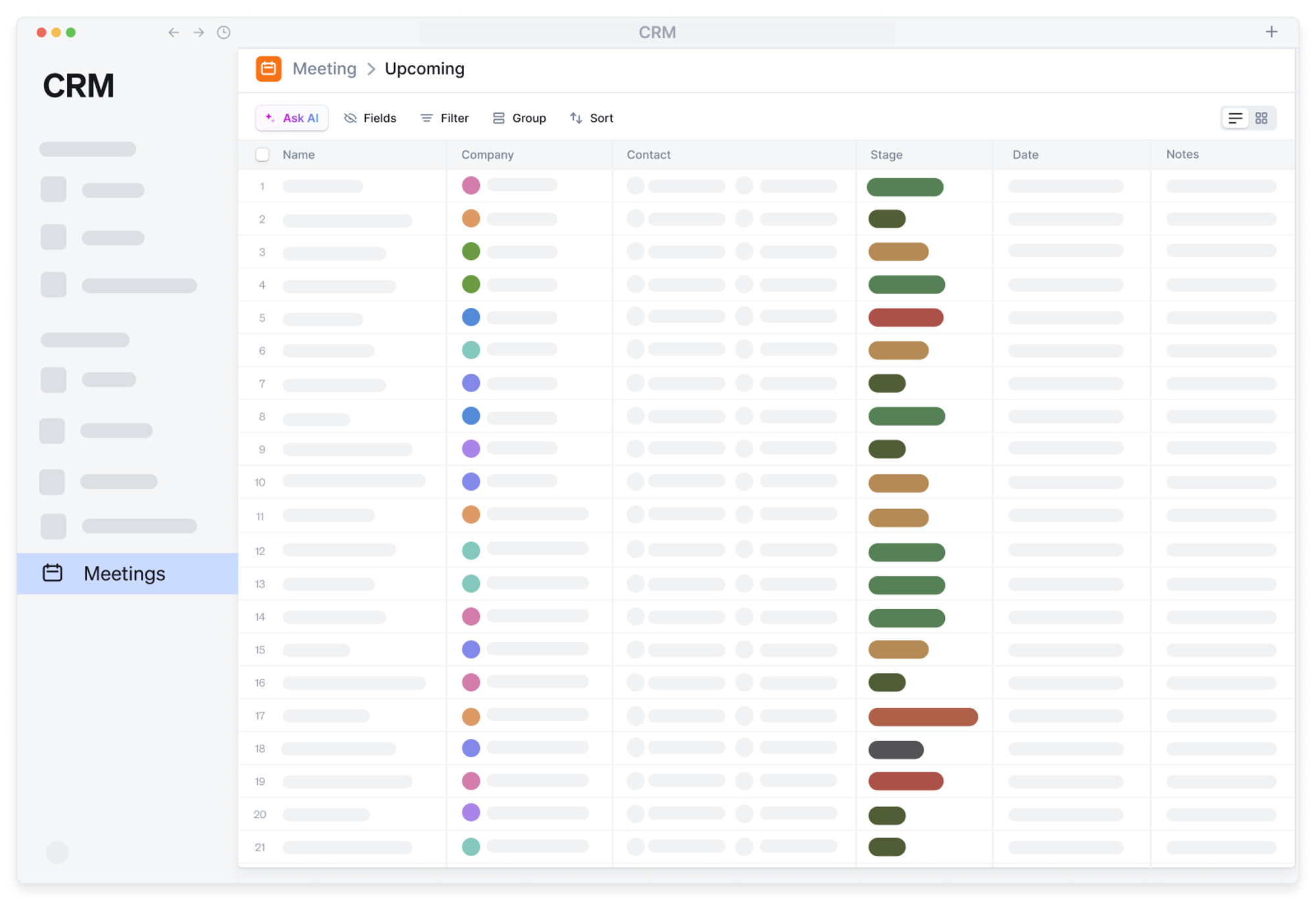Toggle the select-all checkbox in header

[263, 155]
